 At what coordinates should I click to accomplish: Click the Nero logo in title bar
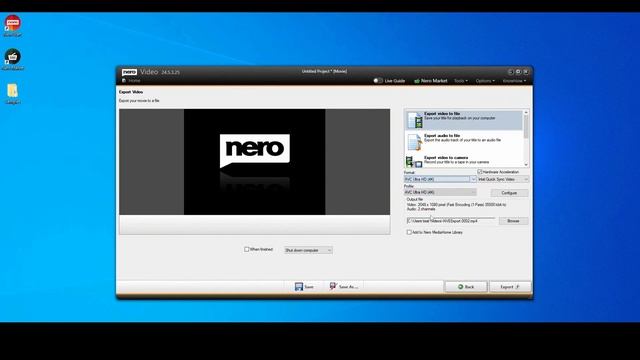129,72
